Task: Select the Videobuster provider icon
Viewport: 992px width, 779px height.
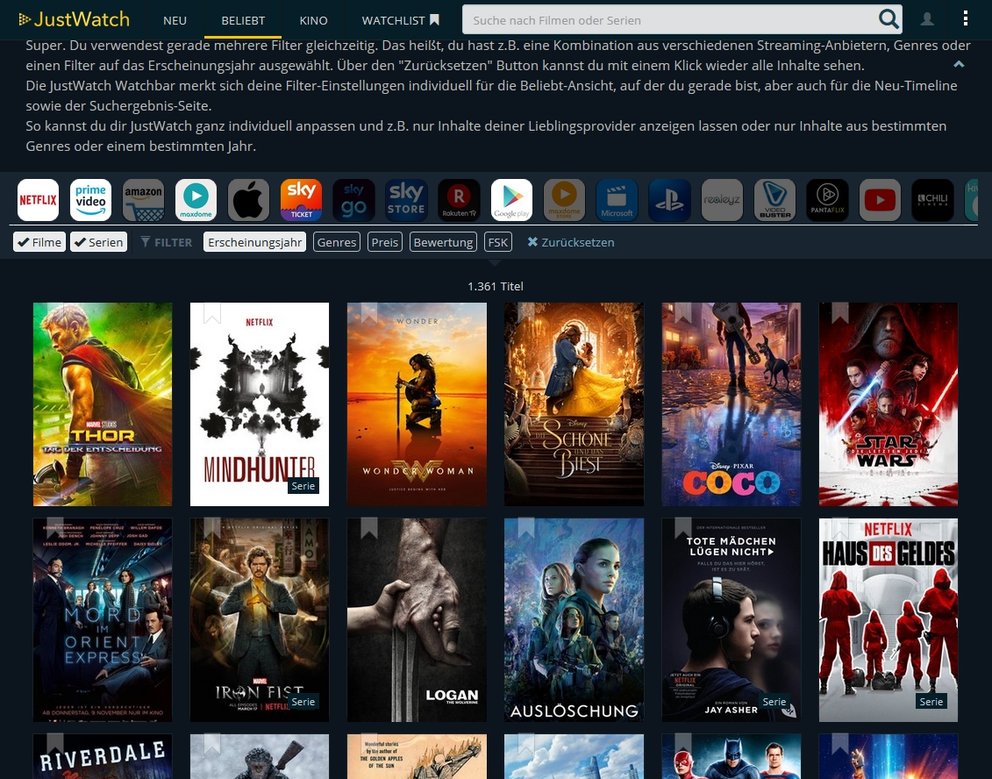Action: pos(775,200)
